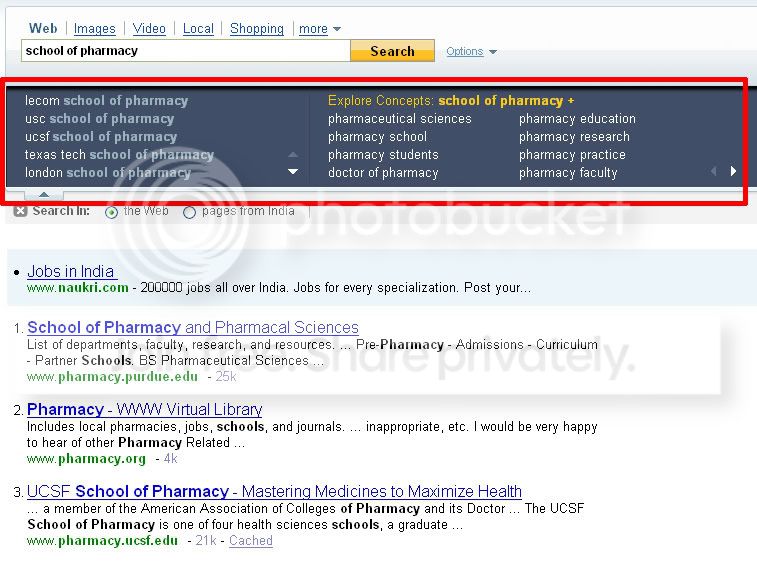Click the www.pharmacy.purdue.edu URL text
The width and height of the screenshot is (757, 562).
tap(112, 377)
